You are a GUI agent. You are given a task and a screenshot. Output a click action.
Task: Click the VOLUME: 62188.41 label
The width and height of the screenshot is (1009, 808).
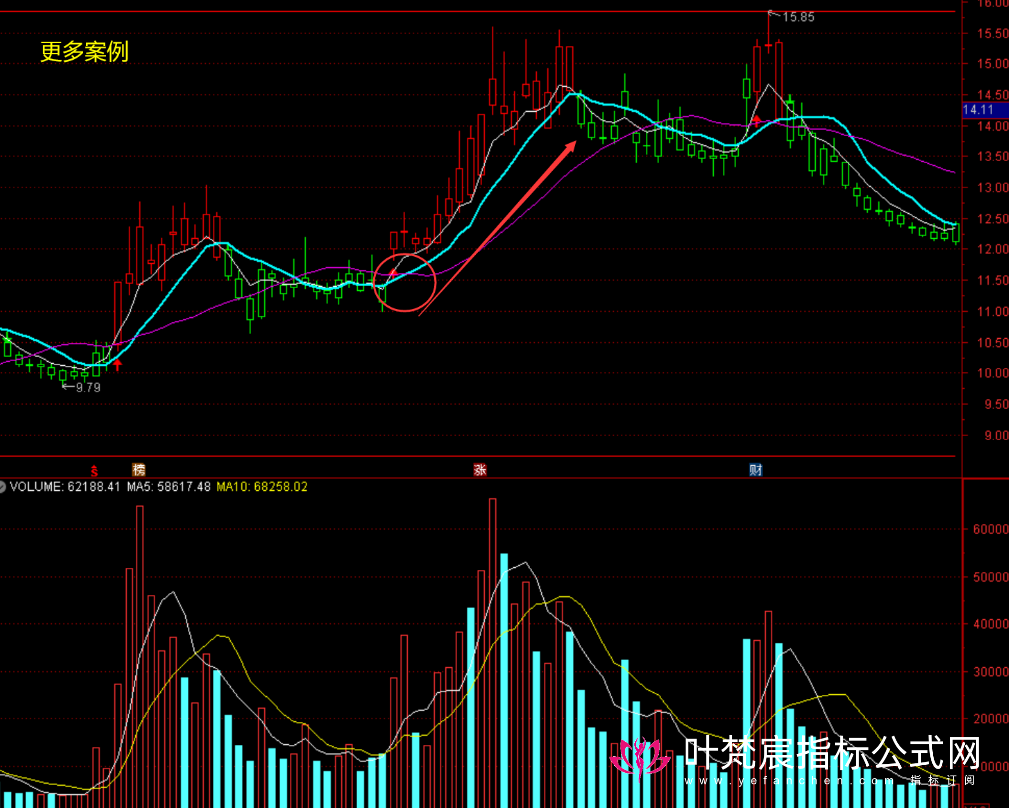pos(65,487)
